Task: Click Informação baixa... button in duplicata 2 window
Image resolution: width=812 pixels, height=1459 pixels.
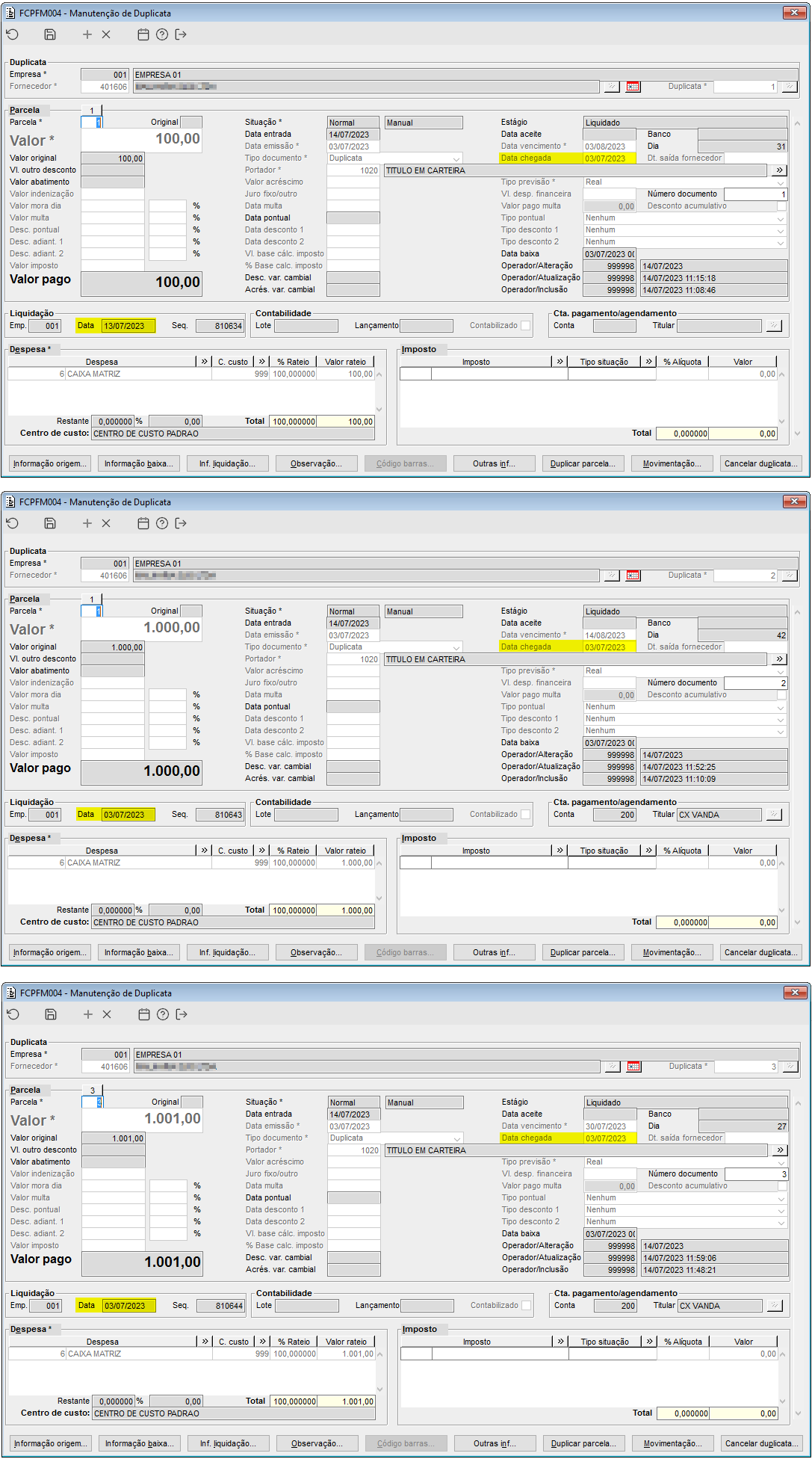Action: click(x=139, y=952)
